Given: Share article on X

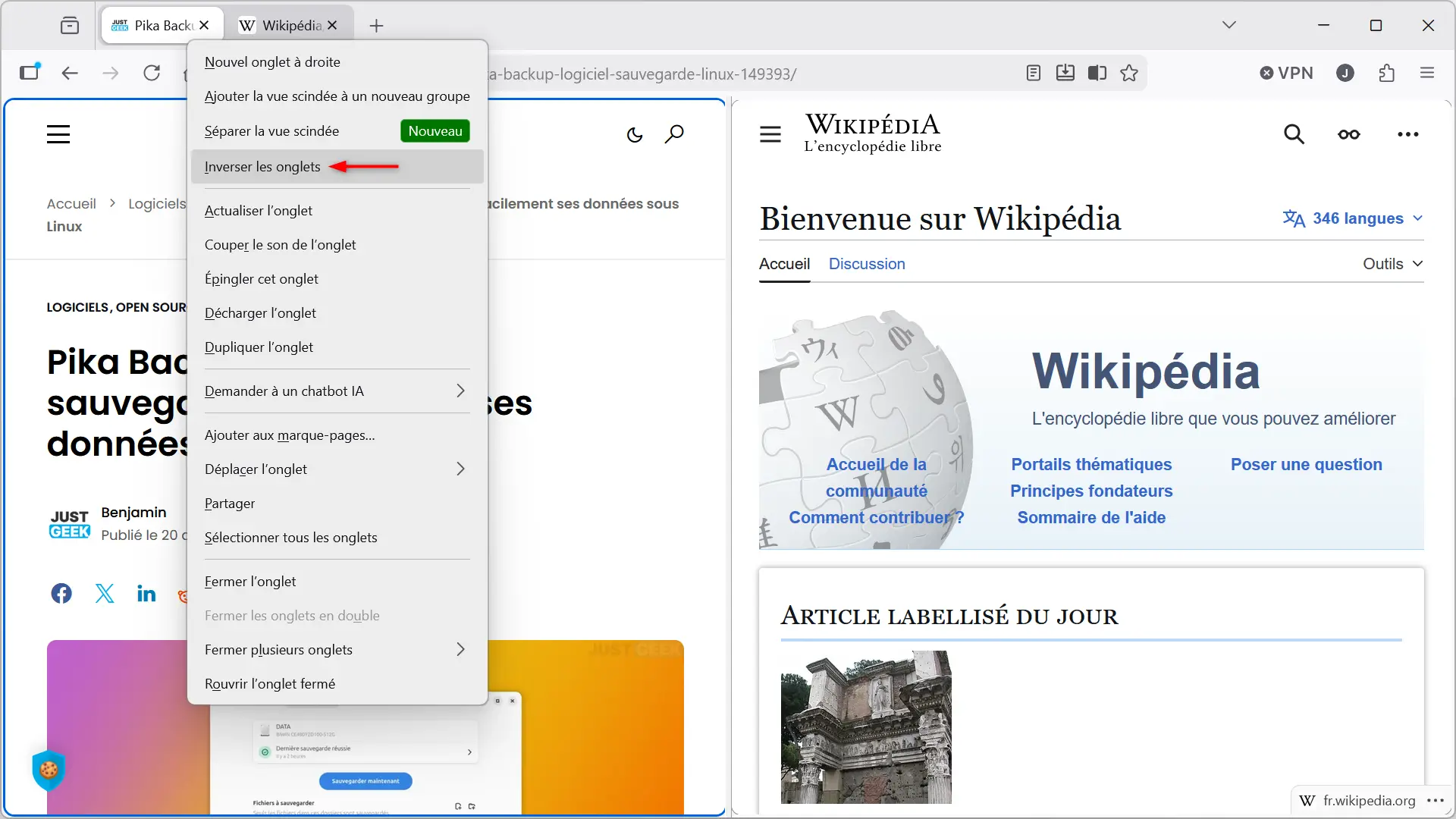Looking at the screenshot, I should click(105, 593).
